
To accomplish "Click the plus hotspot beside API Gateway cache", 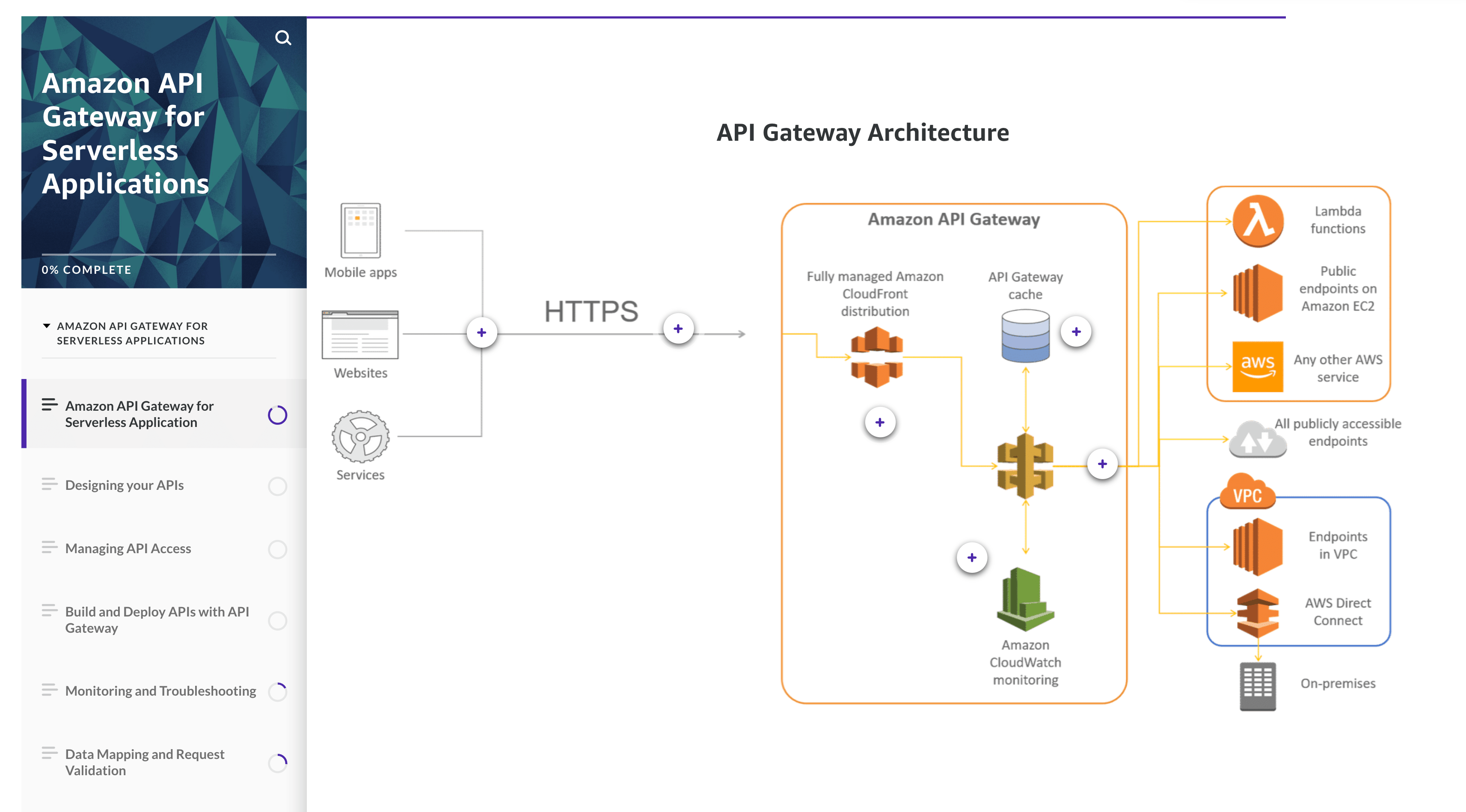I will (1076, 331).
